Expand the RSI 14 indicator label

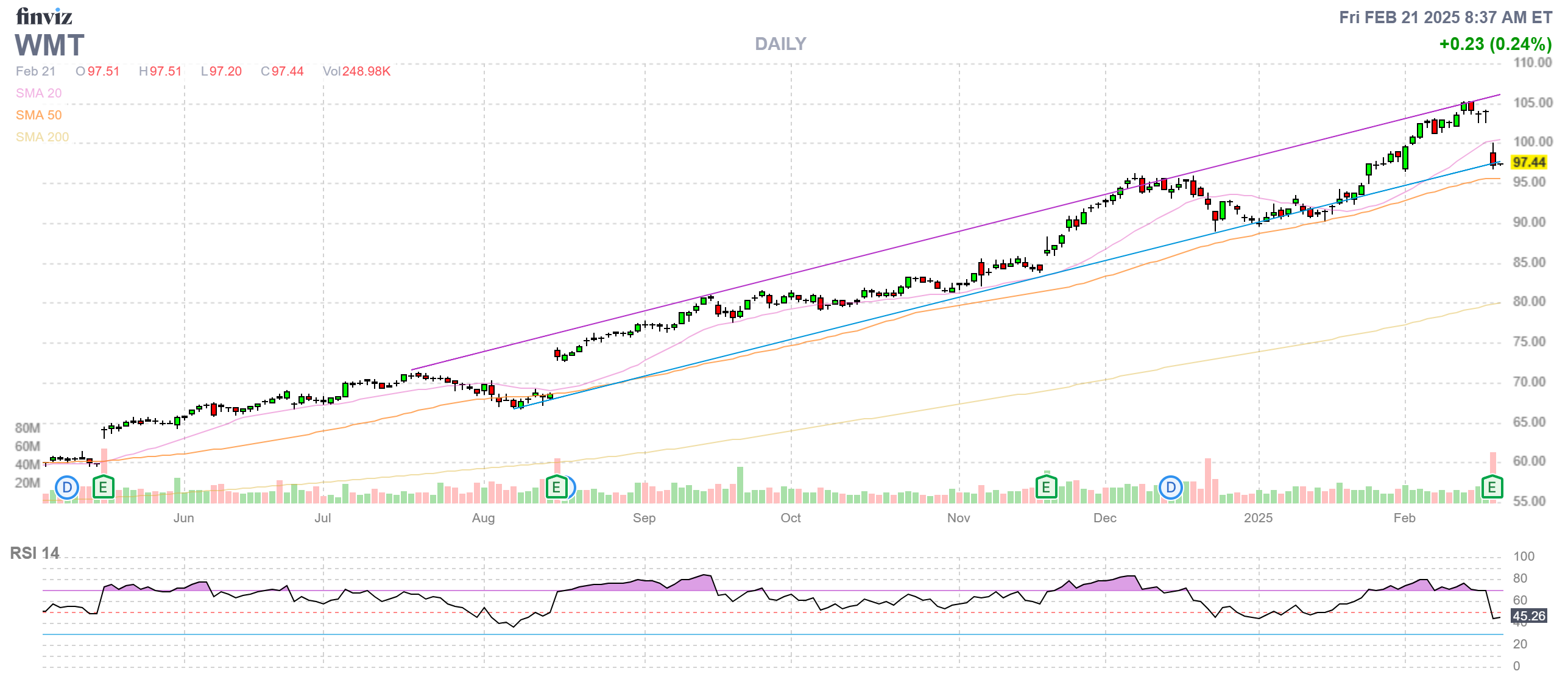pyautogui.click(x=35, y=553)
